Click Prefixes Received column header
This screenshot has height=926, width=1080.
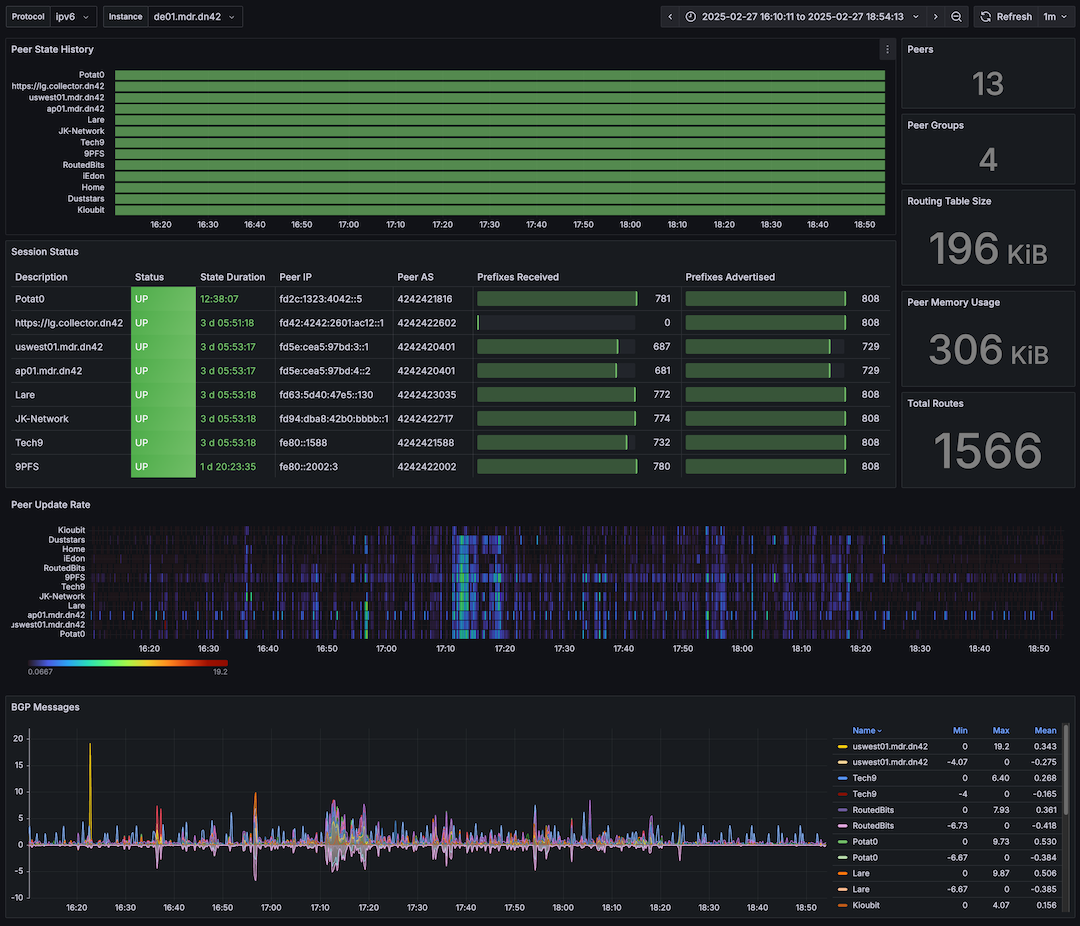coord(518,277)
